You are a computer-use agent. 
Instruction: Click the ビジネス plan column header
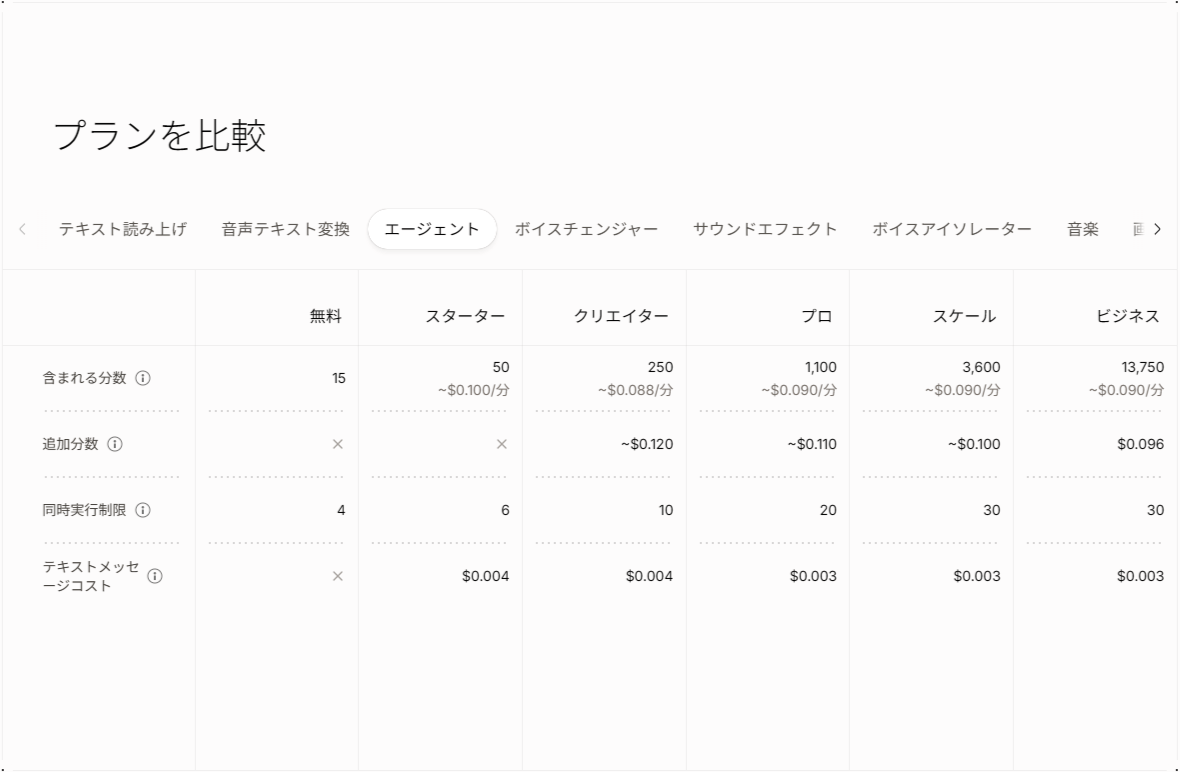[1127, 316]
